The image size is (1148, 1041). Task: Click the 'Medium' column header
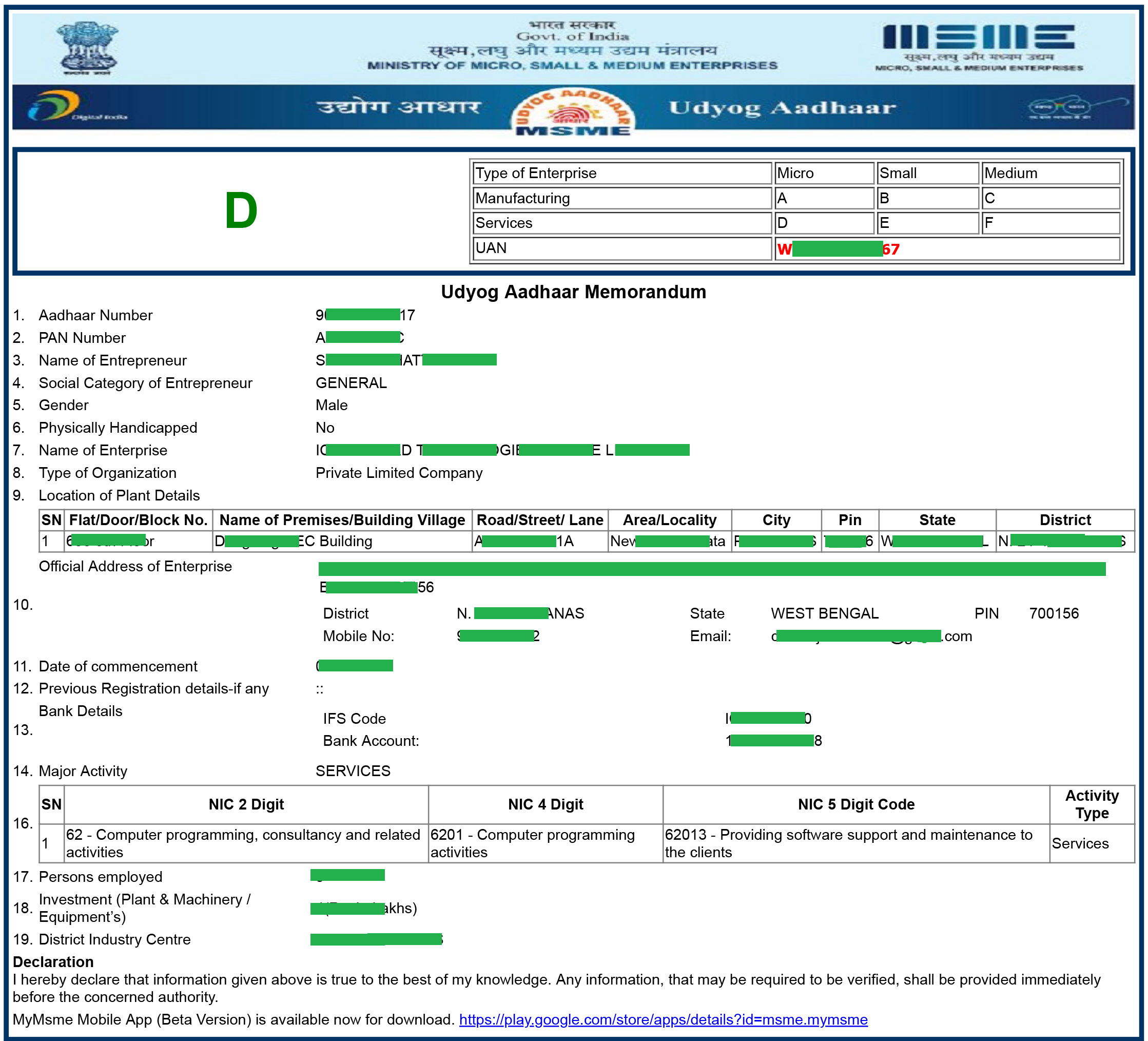1050,173
